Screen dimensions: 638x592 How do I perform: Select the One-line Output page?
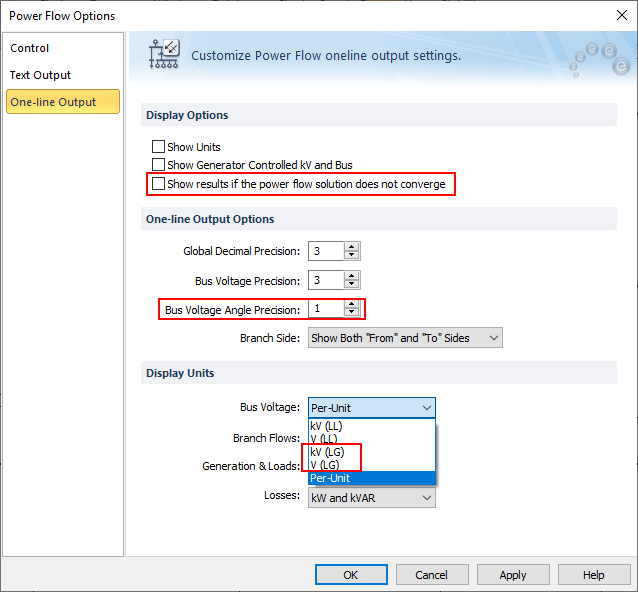[54, 102]
